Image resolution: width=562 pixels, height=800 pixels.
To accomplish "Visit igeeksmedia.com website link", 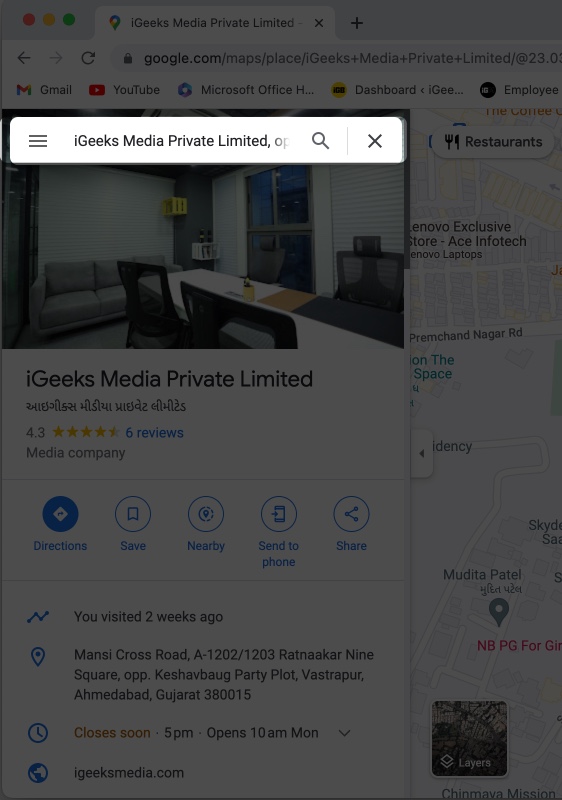I will [129, 772].
